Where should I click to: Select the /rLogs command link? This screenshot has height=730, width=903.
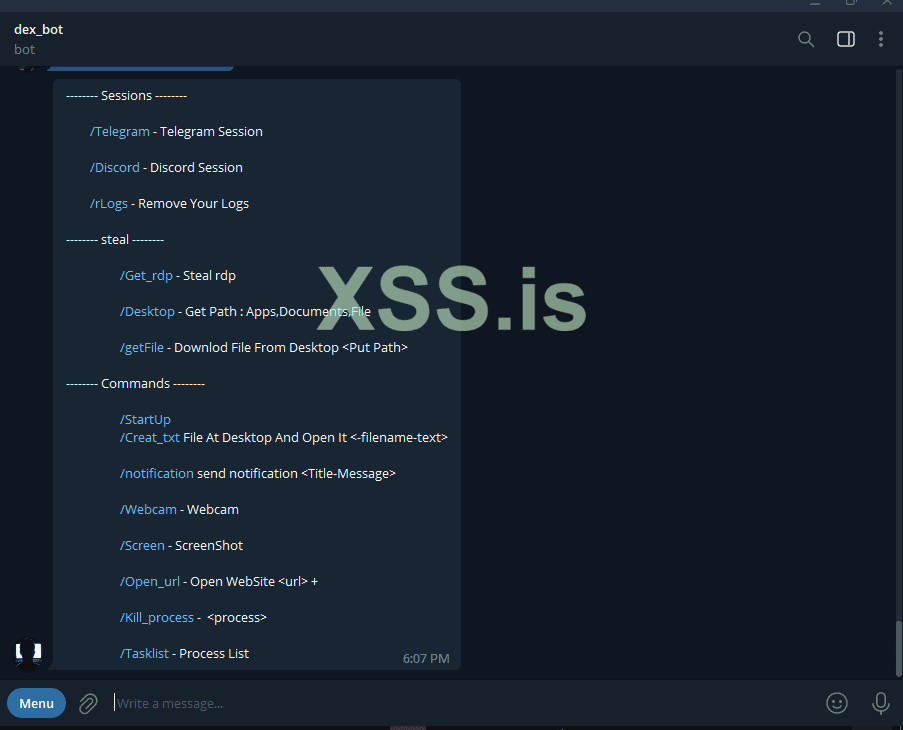pyautogui.click(x=109, y=203)
